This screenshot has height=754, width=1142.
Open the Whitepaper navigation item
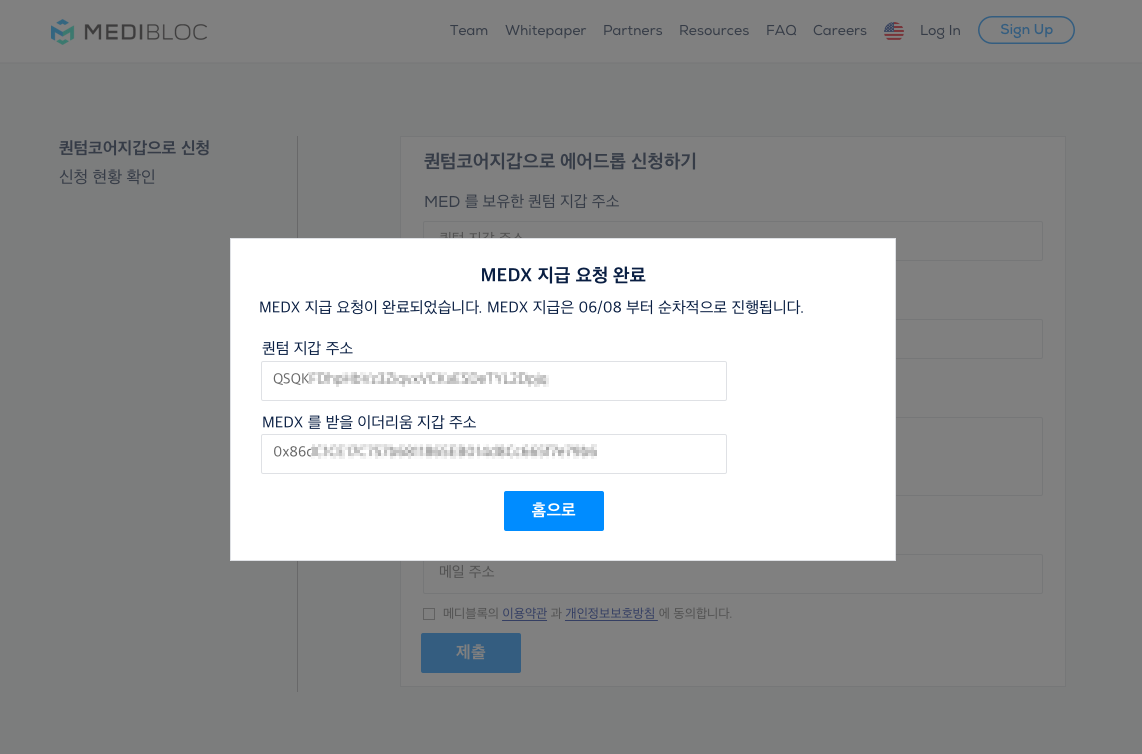[x=545, y=31]
